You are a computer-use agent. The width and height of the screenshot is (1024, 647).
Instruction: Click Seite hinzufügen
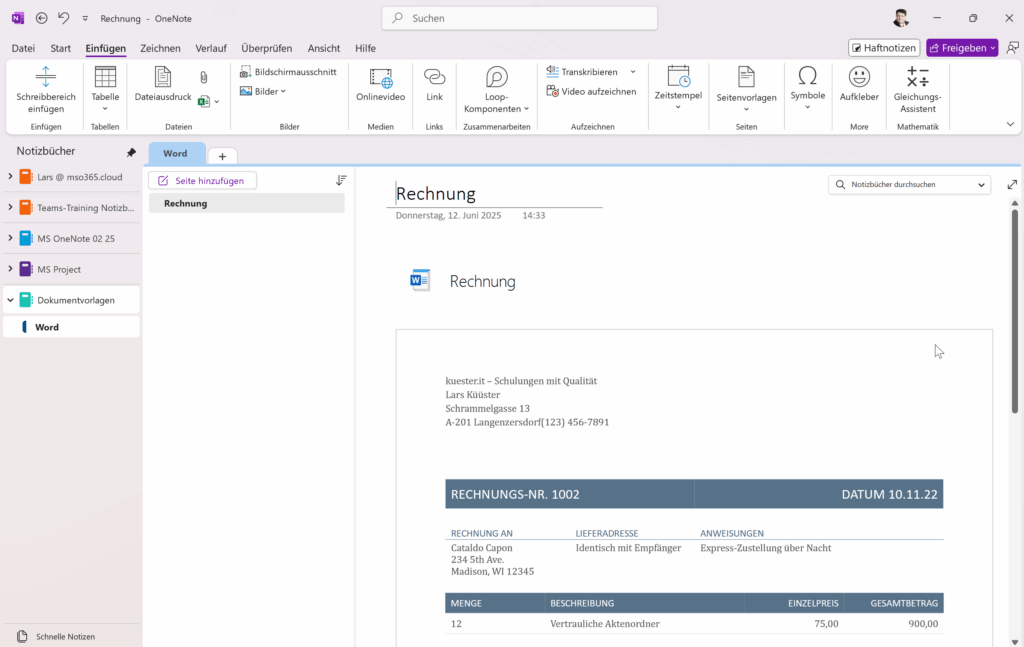click(202, 181)
